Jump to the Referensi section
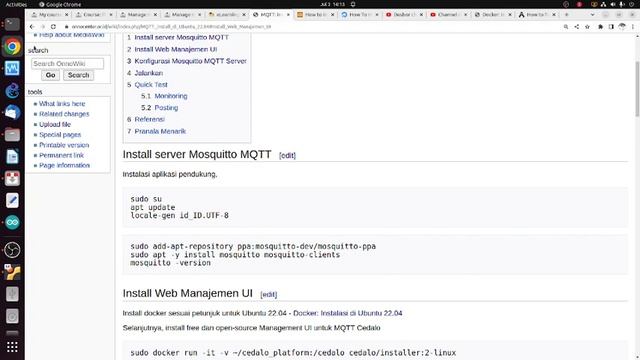 pyautogui.click(x=150, y=119)
